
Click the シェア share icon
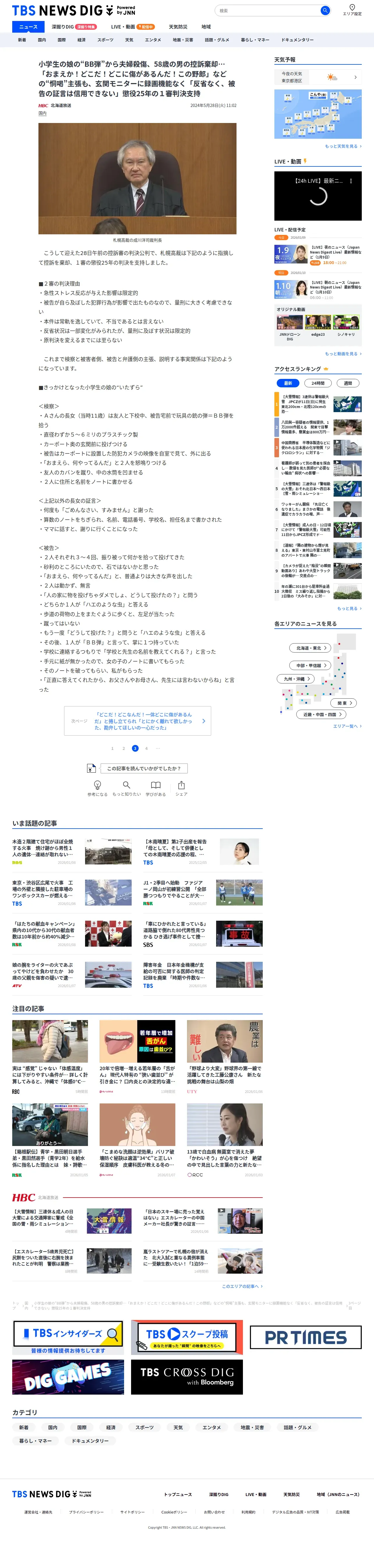click(181, 785)
